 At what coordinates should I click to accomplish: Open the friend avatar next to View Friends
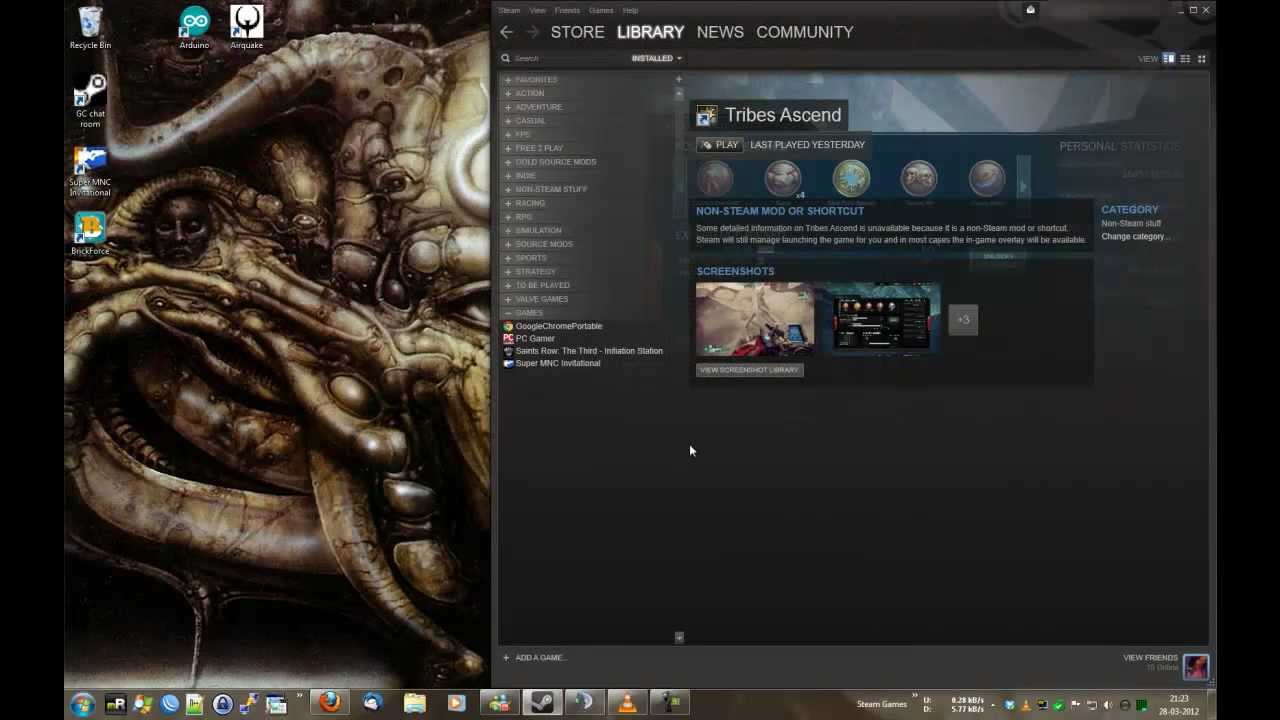(1196, 665)
